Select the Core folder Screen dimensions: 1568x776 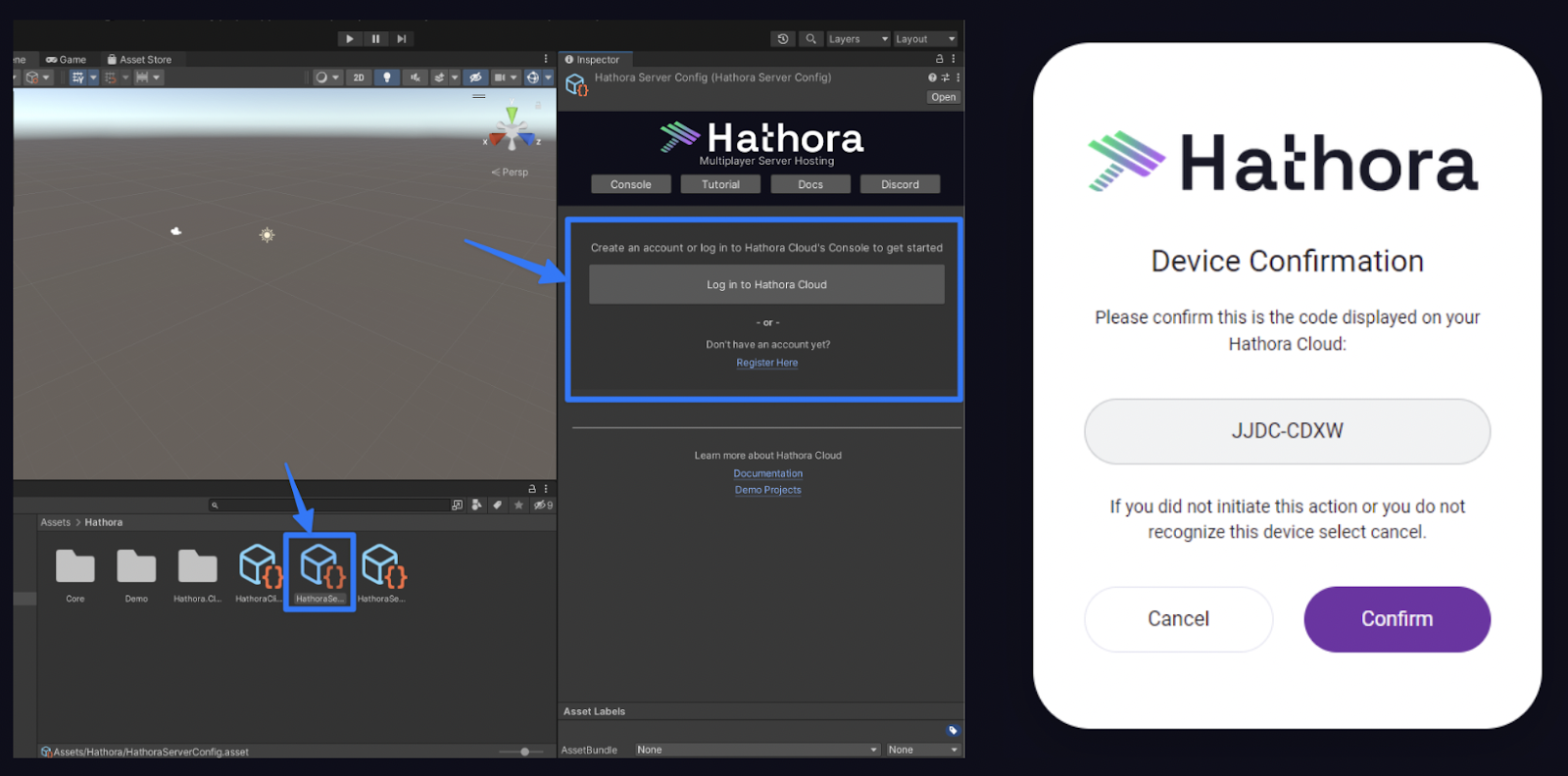pos(75,575)
